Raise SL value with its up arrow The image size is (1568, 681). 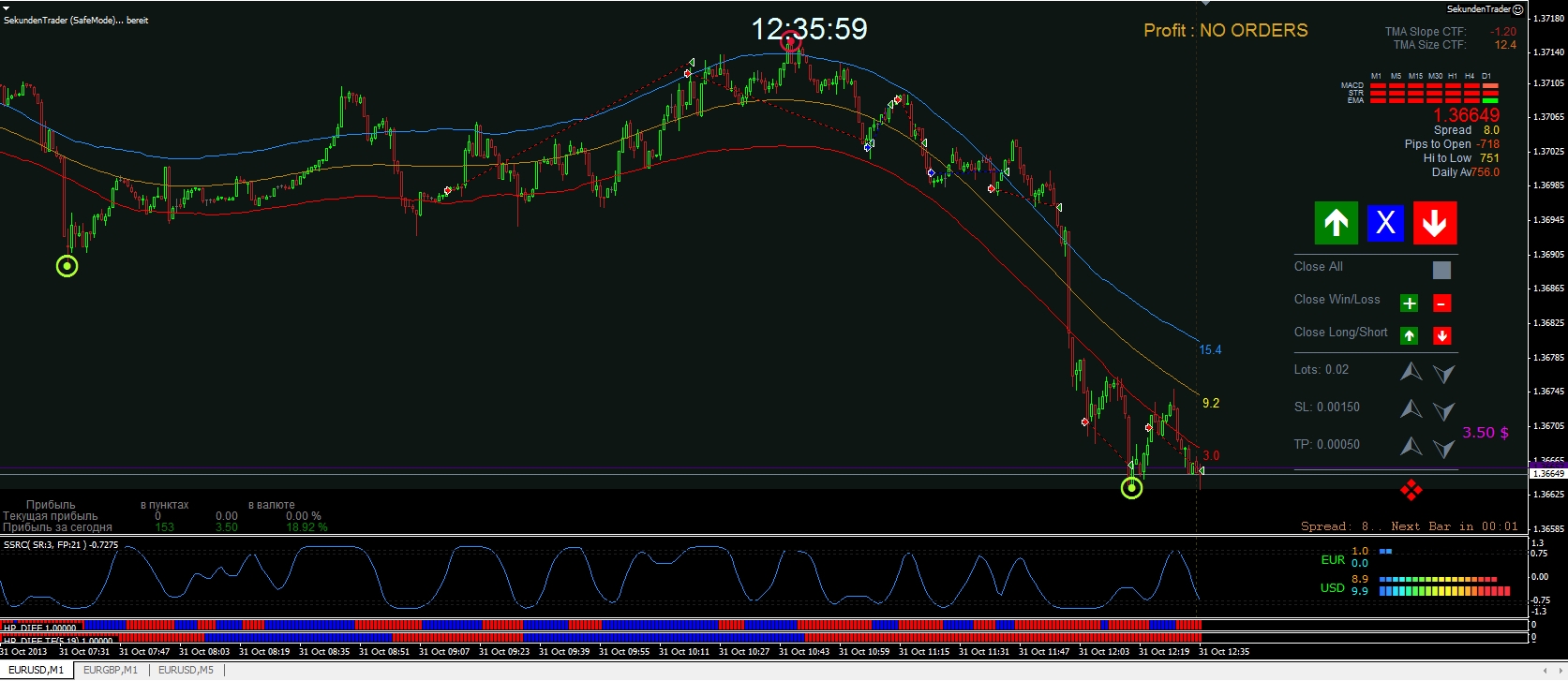[x=1411, y=409]
